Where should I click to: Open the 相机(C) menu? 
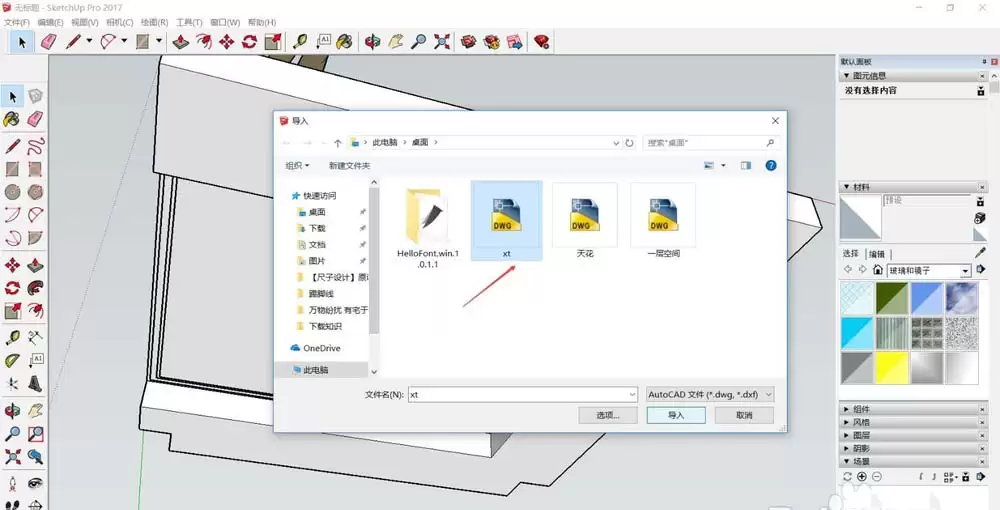pyautogui.click(x=119, y=22)
